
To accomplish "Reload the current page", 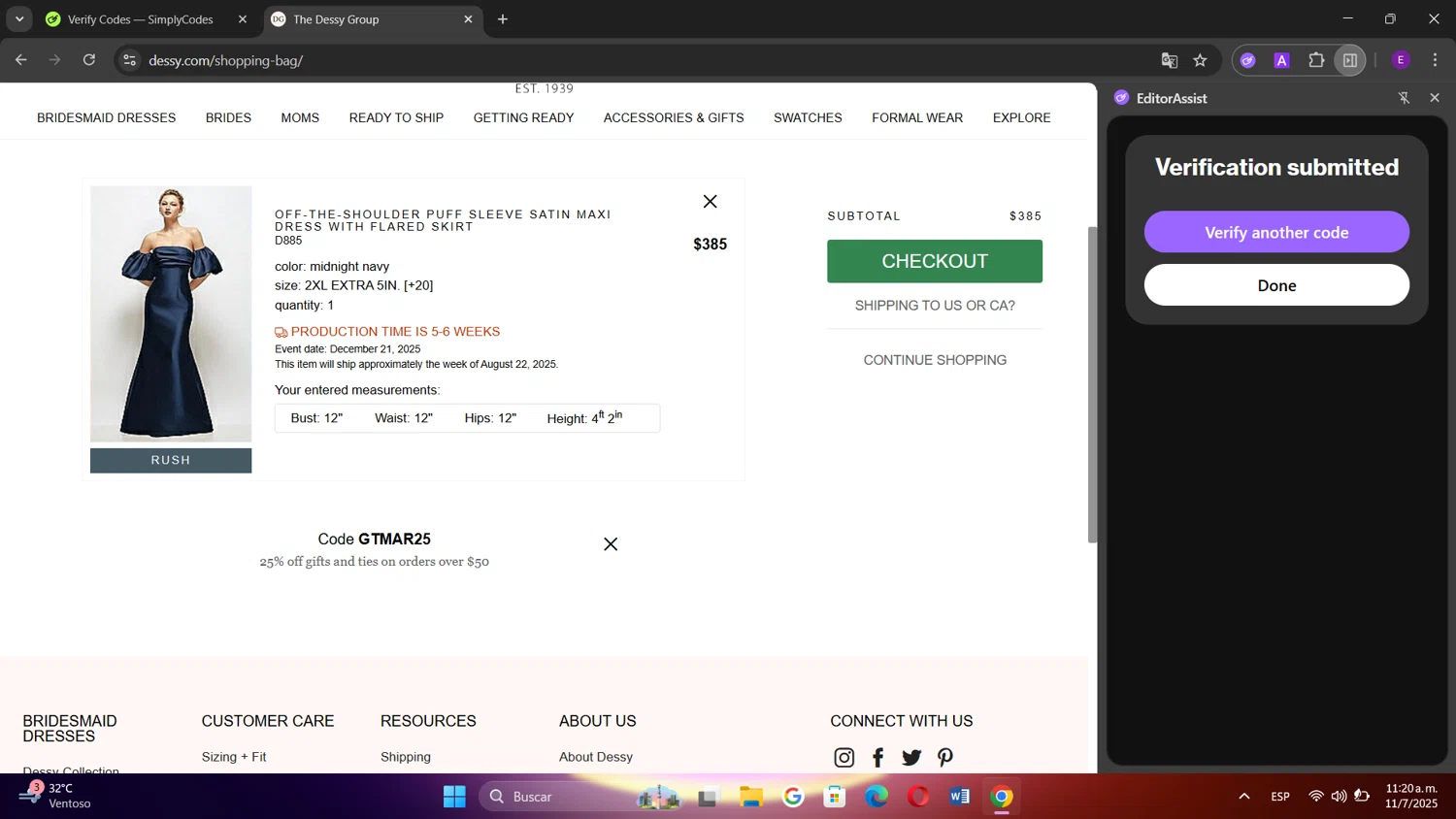I will (x=89, y=60).
